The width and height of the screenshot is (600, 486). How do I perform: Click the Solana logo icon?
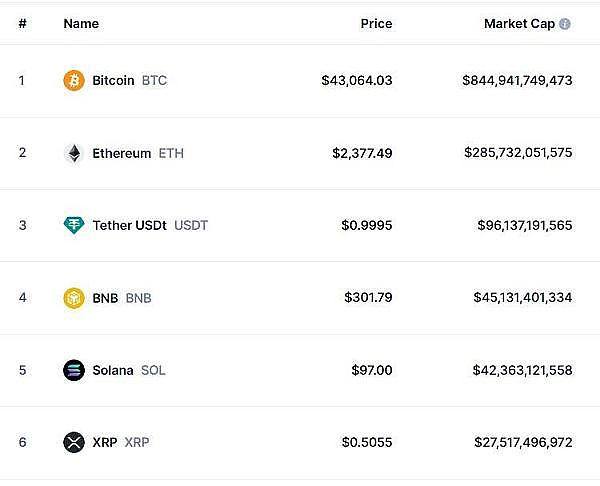pyautogui.click(x=74, y=370)
